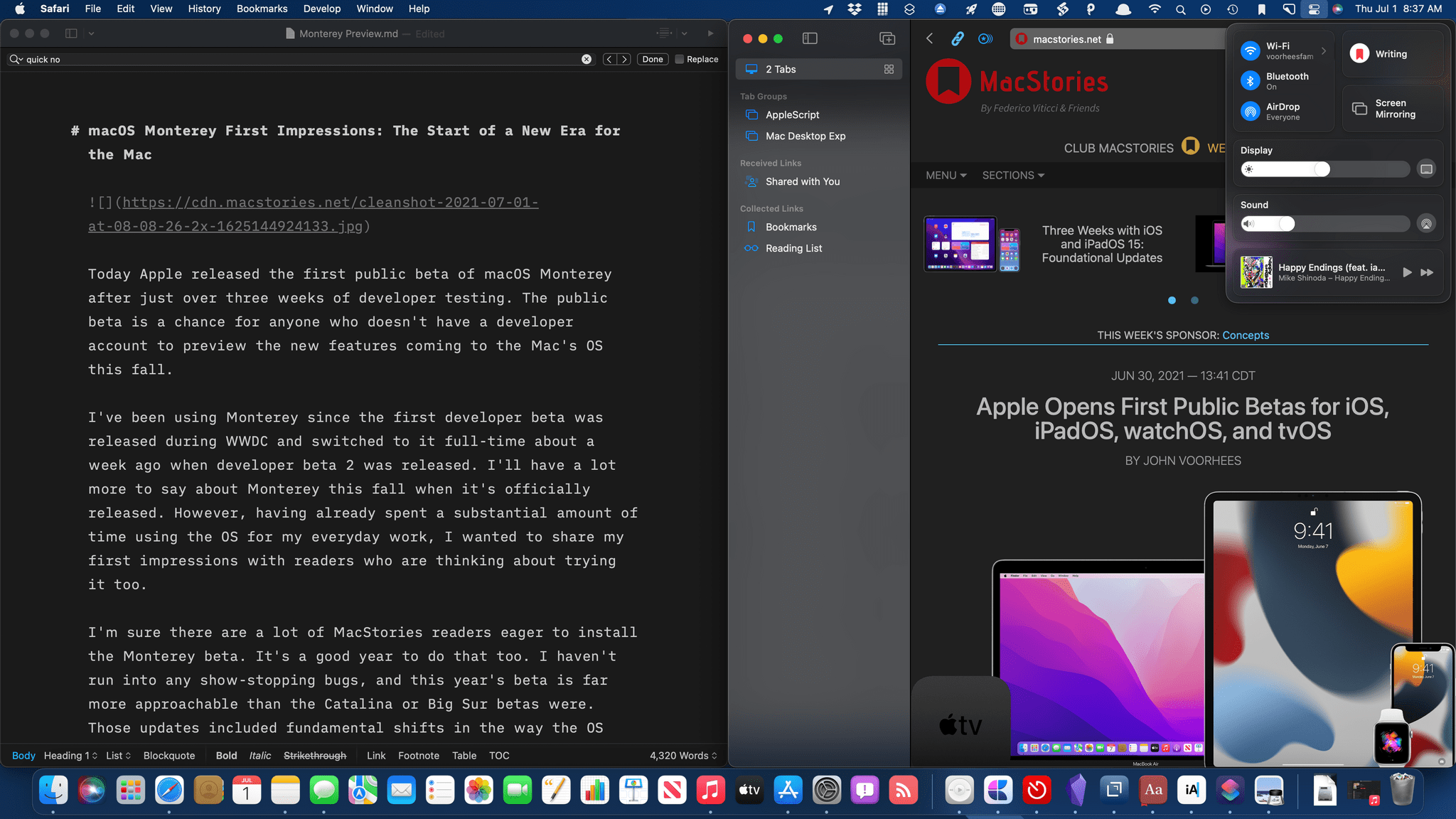Play the Happy Endings track

(1407, 272)
